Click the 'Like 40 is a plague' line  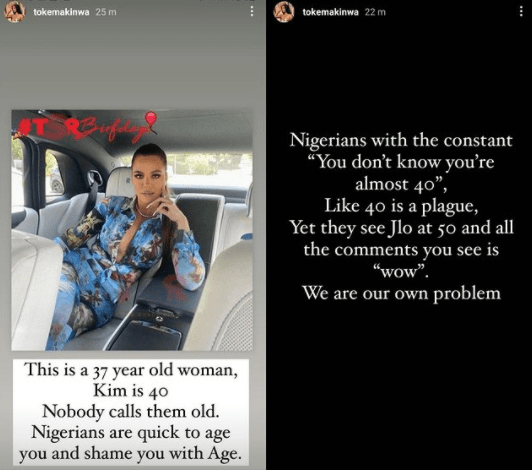pyautogui.click(x=401, y=206)
